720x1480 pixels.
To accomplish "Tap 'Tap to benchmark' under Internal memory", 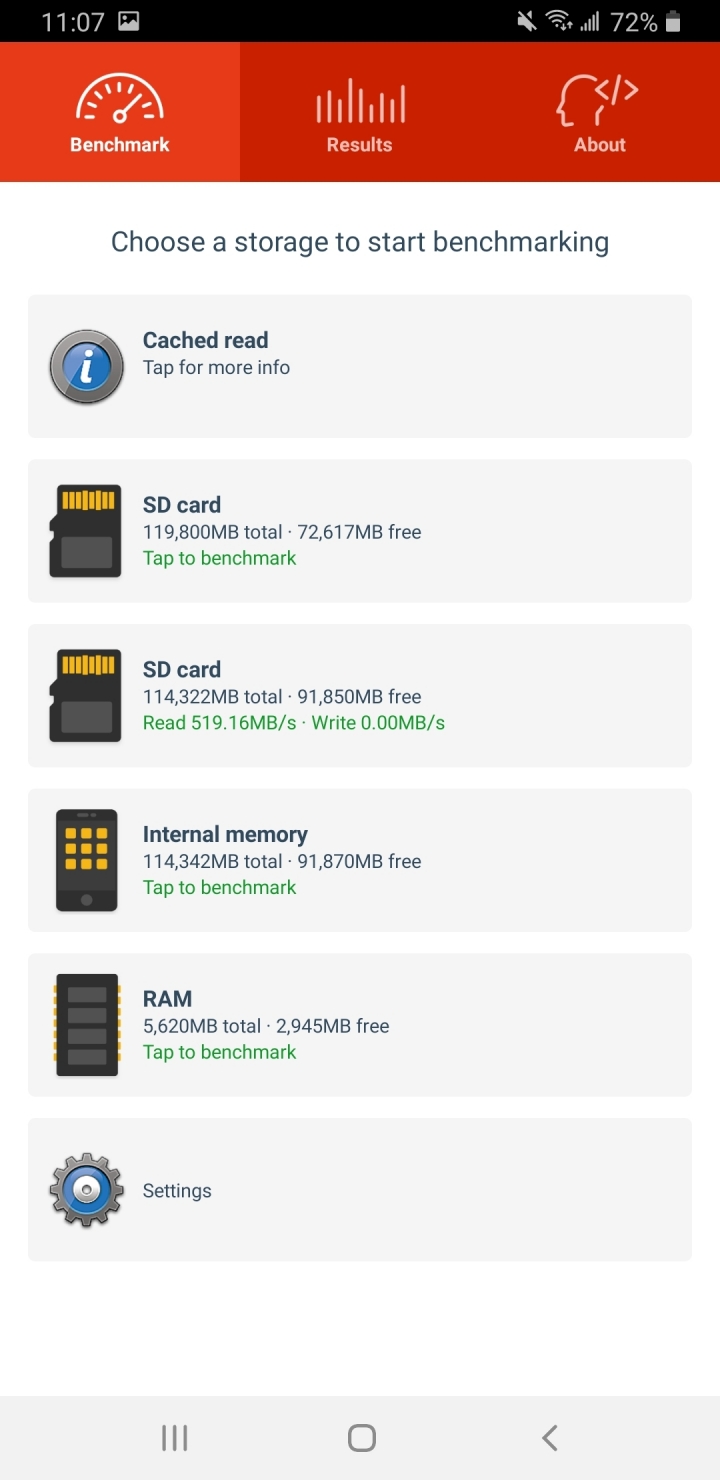I will 220,887.
